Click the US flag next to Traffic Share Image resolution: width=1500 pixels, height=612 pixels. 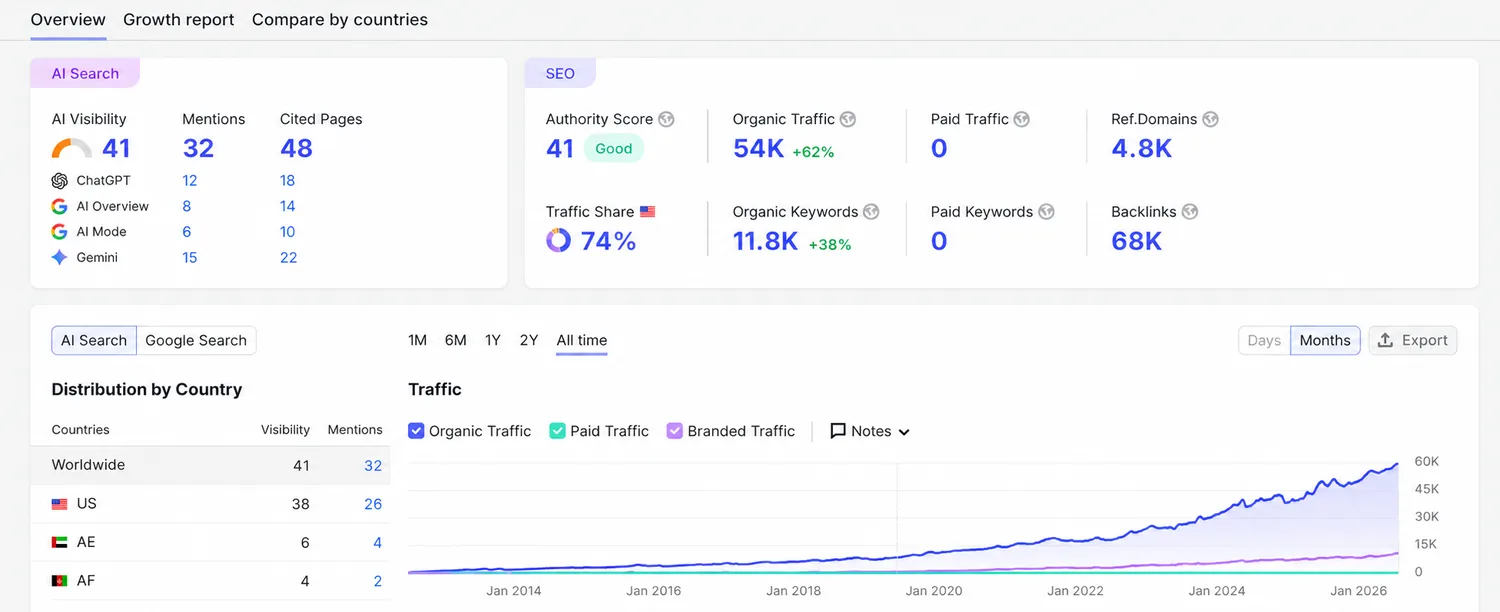pos(648,212)
